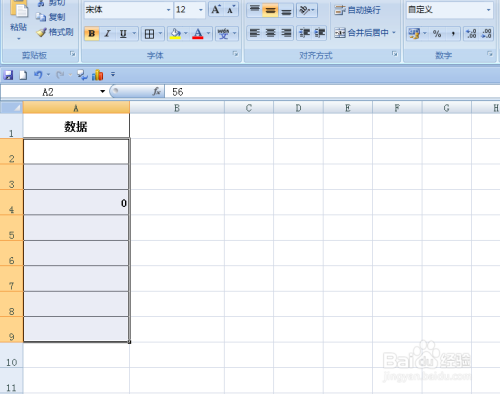Open the Clipboard (剪贴板) dialog launcher
500x394 pixels.
(72, 54)
